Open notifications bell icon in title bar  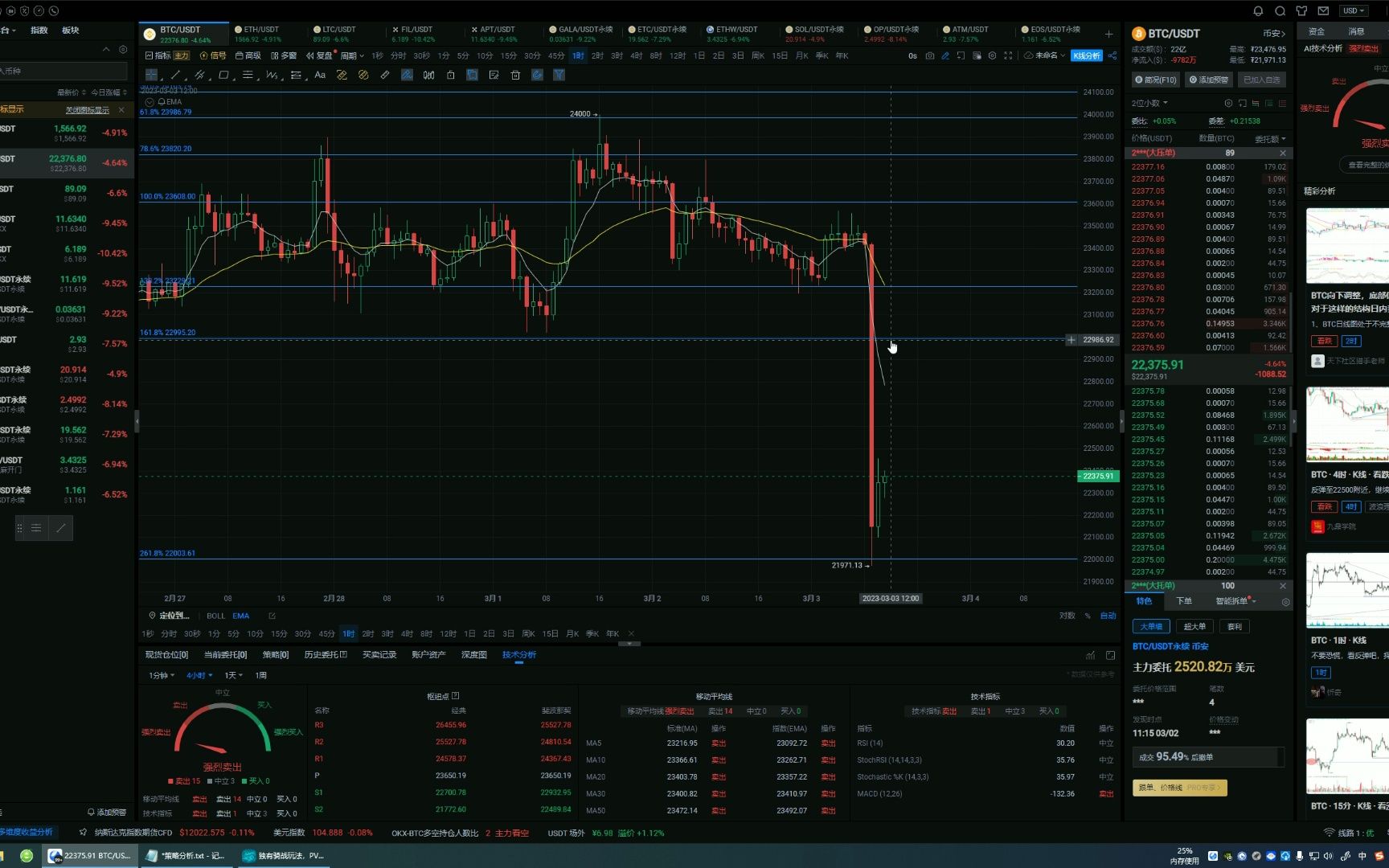[1258, 10]
